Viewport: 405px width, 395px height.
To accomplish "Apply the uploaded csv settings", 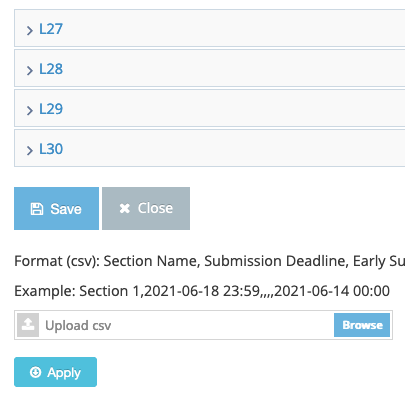I will [55, 372].
